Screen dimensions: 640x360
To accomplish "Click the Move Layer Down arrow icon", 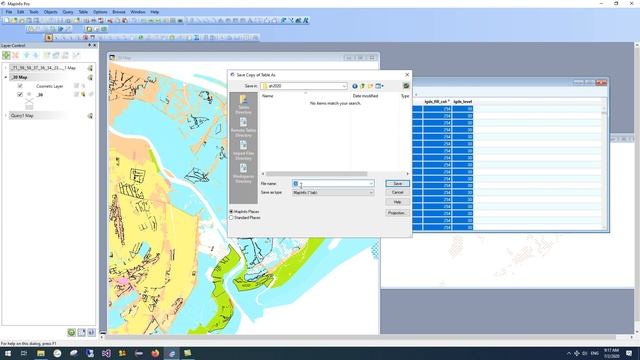I will coord(36,55).
